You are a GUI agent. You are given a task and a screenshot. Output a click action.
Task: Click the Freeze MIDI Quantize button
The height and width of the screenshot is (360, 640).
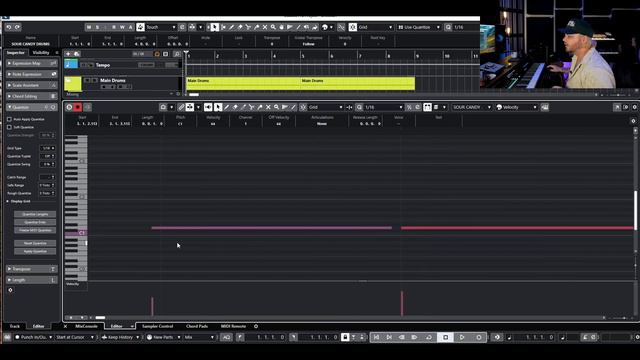pyautogui.click(x=35, y=230)
